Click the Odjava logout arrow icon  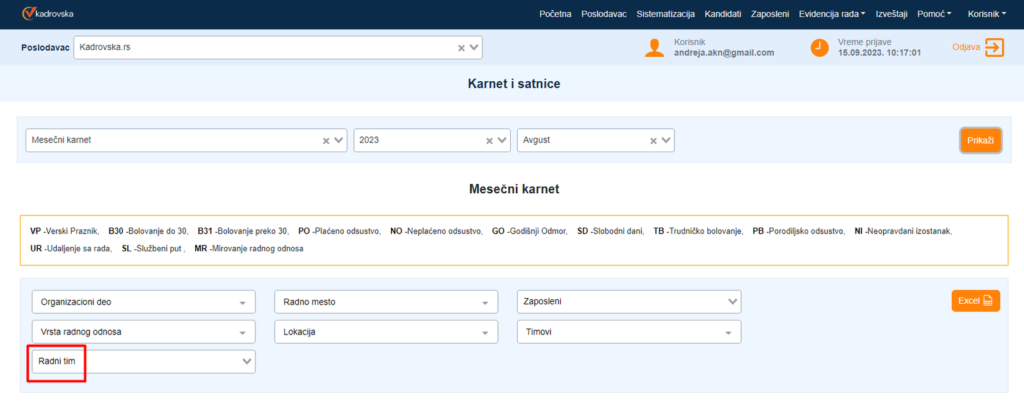tap(994, 47)
